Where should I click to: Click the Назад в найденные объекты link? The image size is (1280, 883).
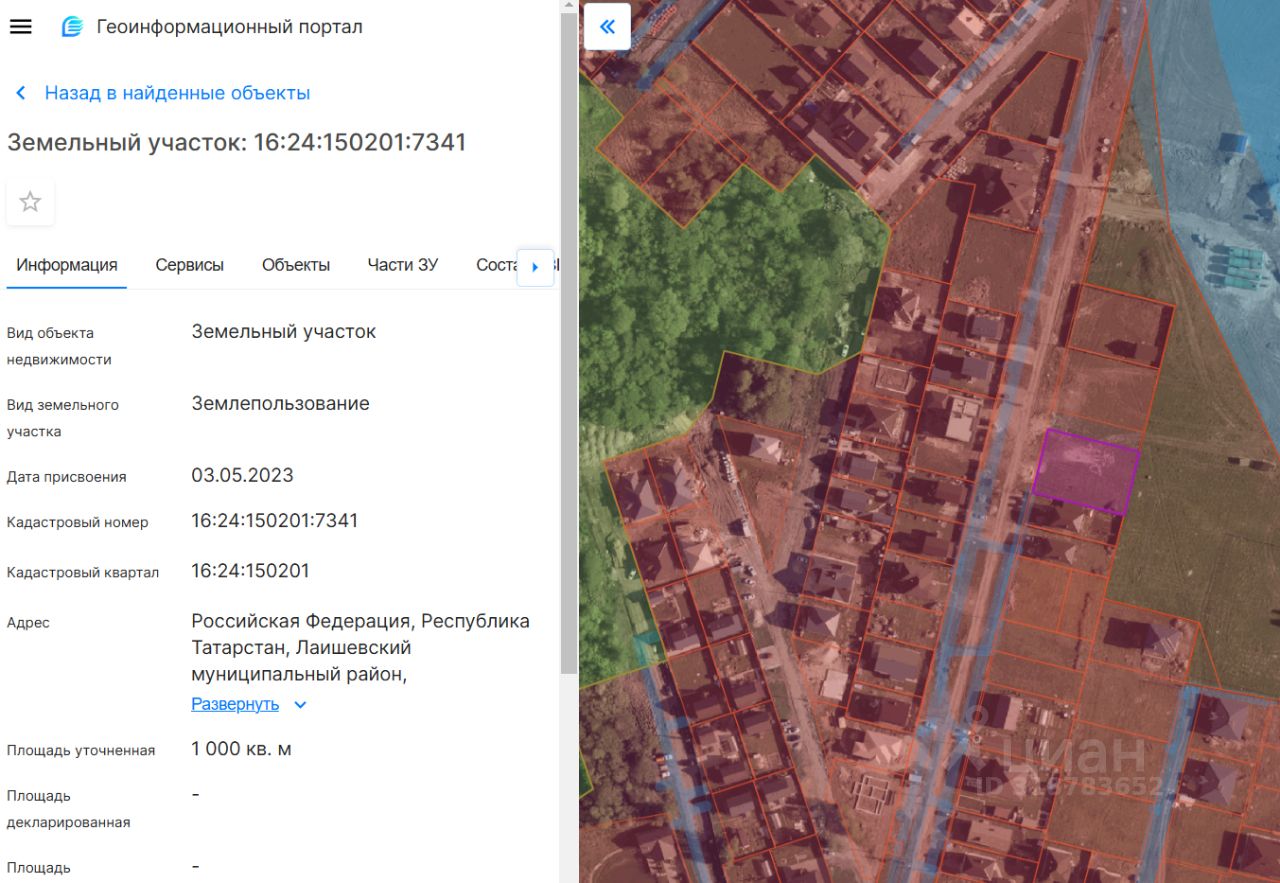(178, 93)
